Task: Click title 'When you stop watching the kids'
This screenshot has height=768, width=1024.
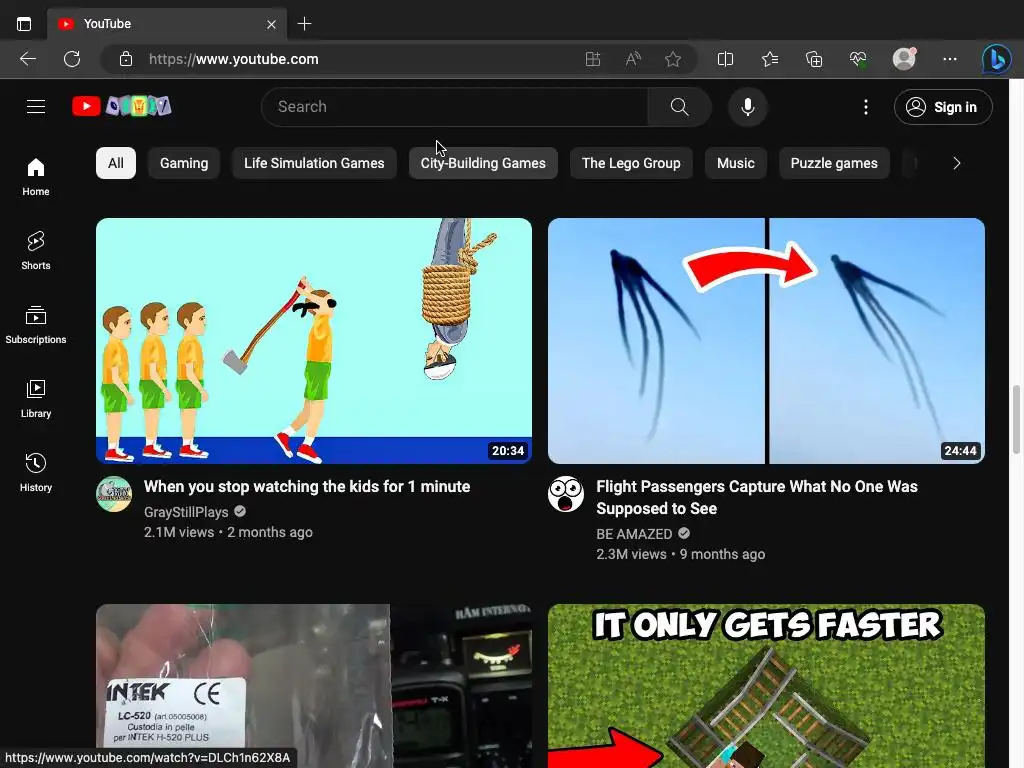Action: (307, 487)
